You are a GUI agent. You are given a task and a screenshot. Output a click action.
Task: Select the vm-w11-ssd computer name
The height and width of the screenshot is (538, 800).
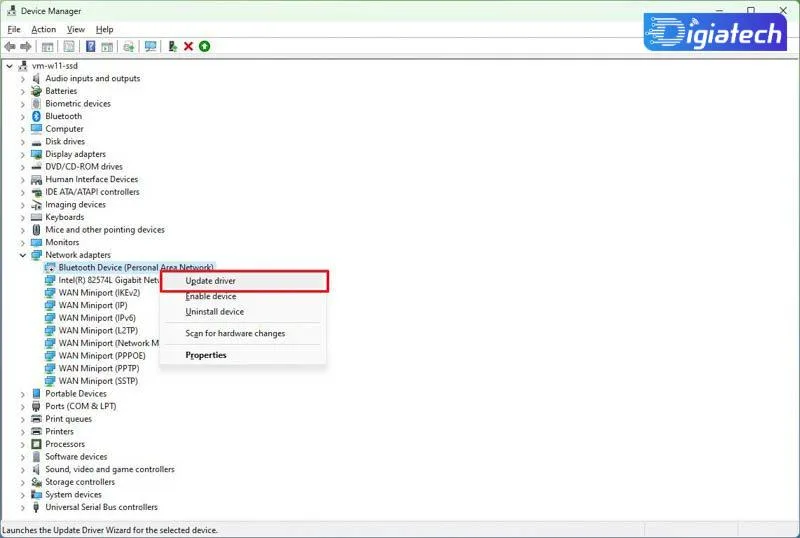click(x=55, y=66)
